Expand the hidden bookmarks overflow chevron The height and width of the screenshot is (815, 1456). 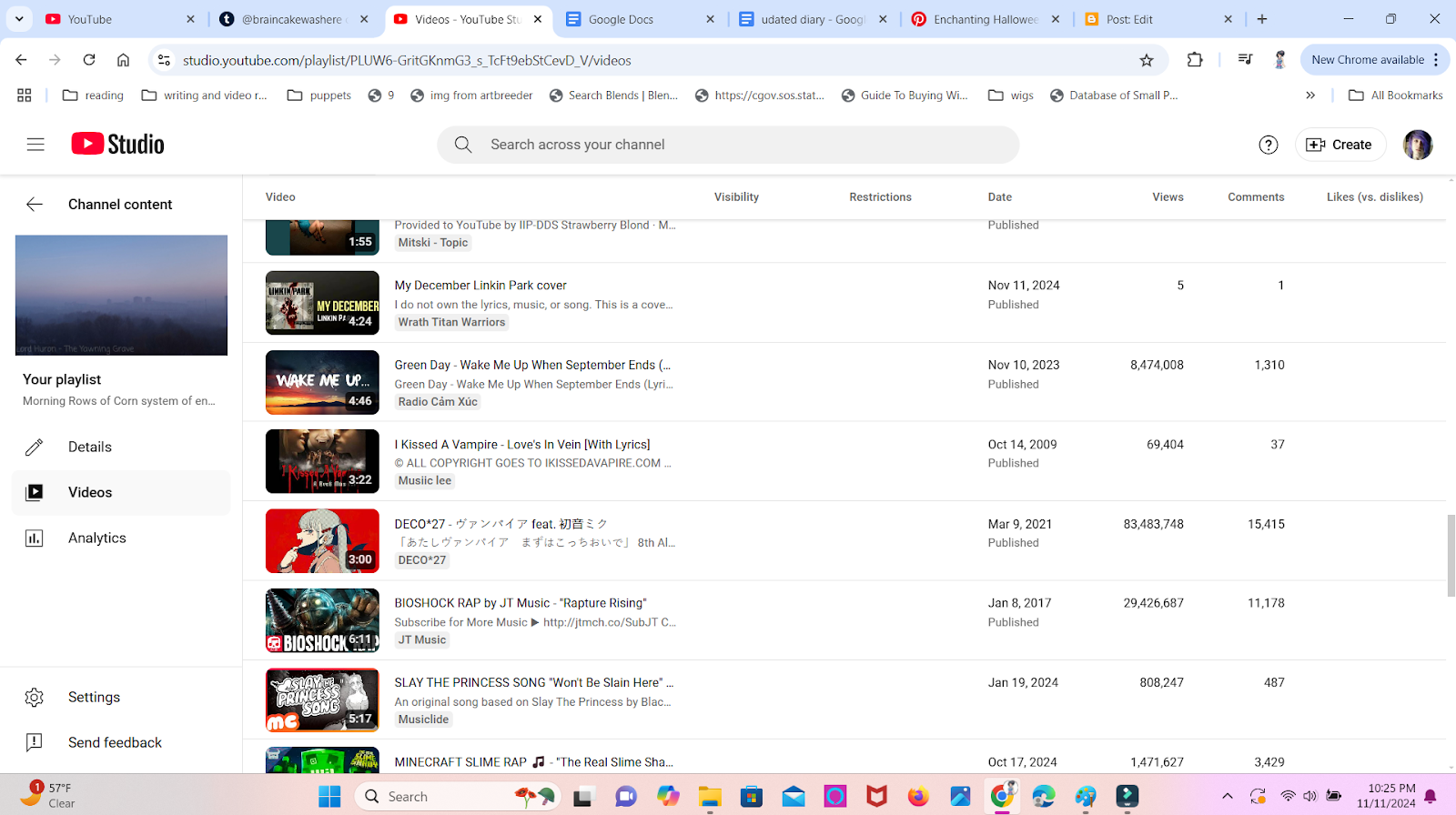1310,96
